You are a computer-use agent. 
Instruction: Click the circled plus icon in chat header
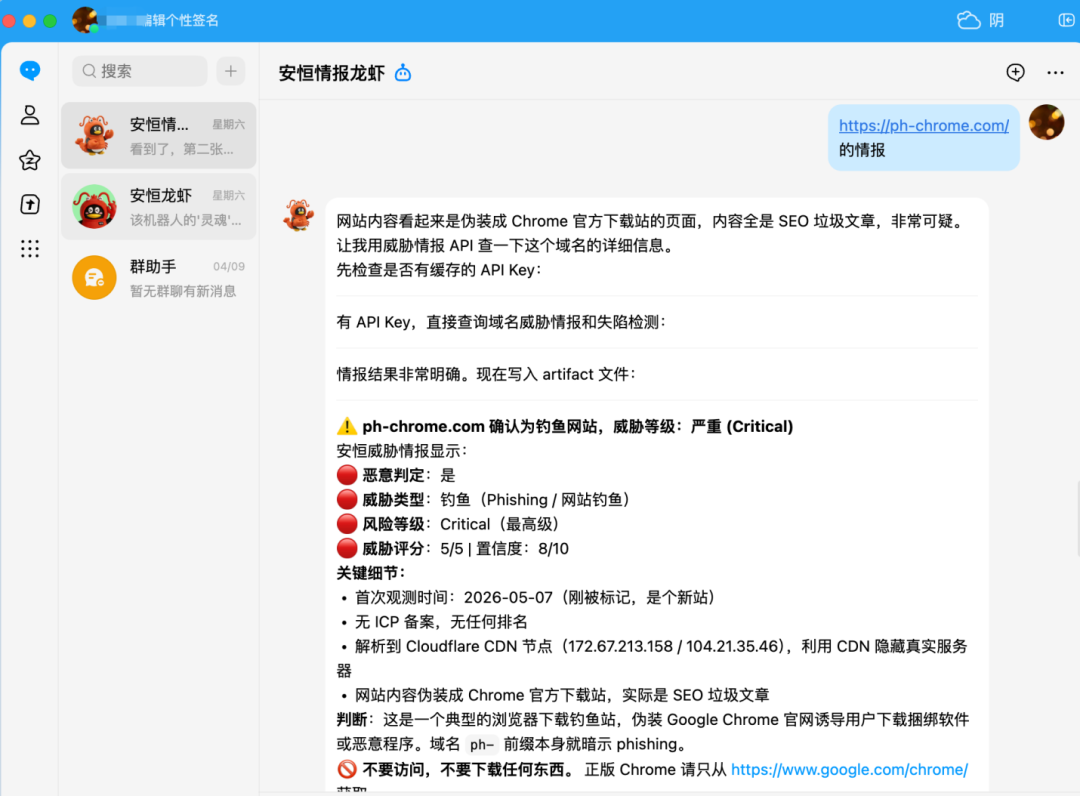click(1015, 72)
